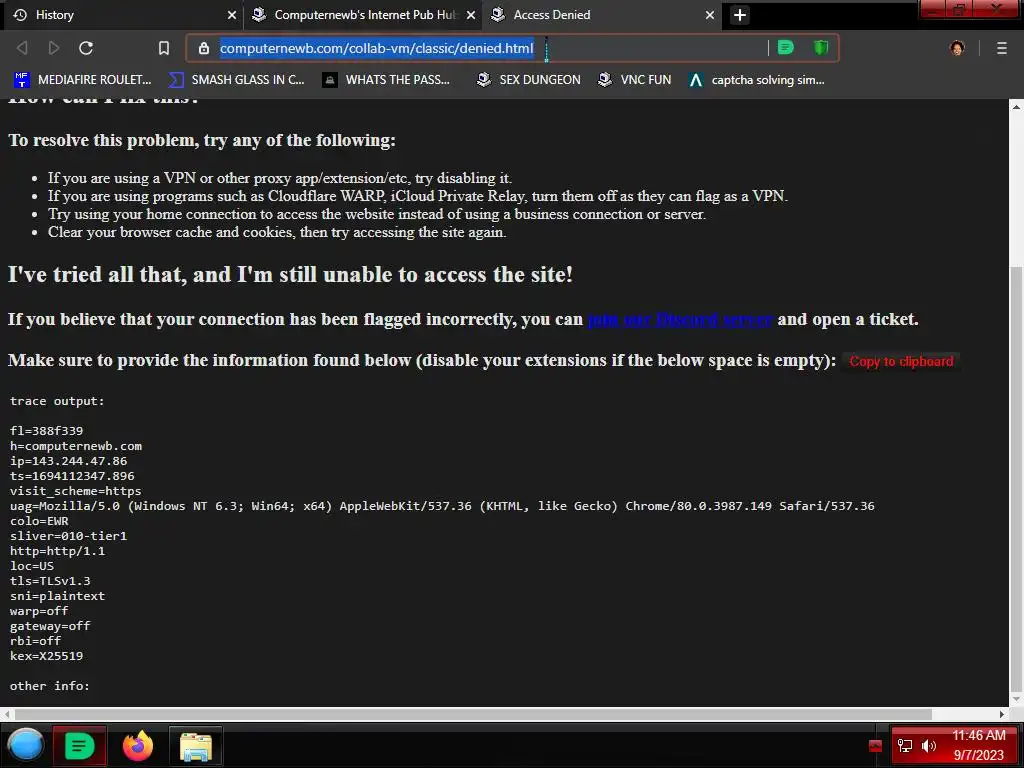Reload the Access Denied page

tap(86, 48)
